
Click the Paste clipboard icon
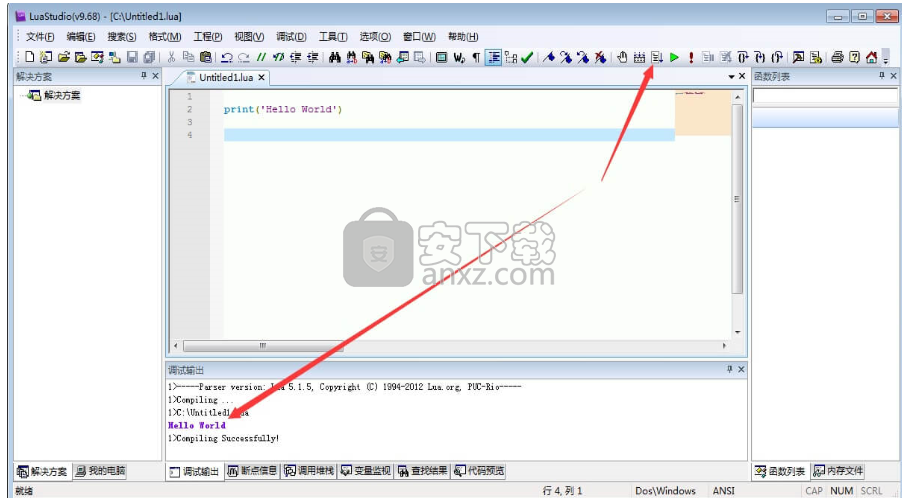pyautogui.click(x=205, y=58)
